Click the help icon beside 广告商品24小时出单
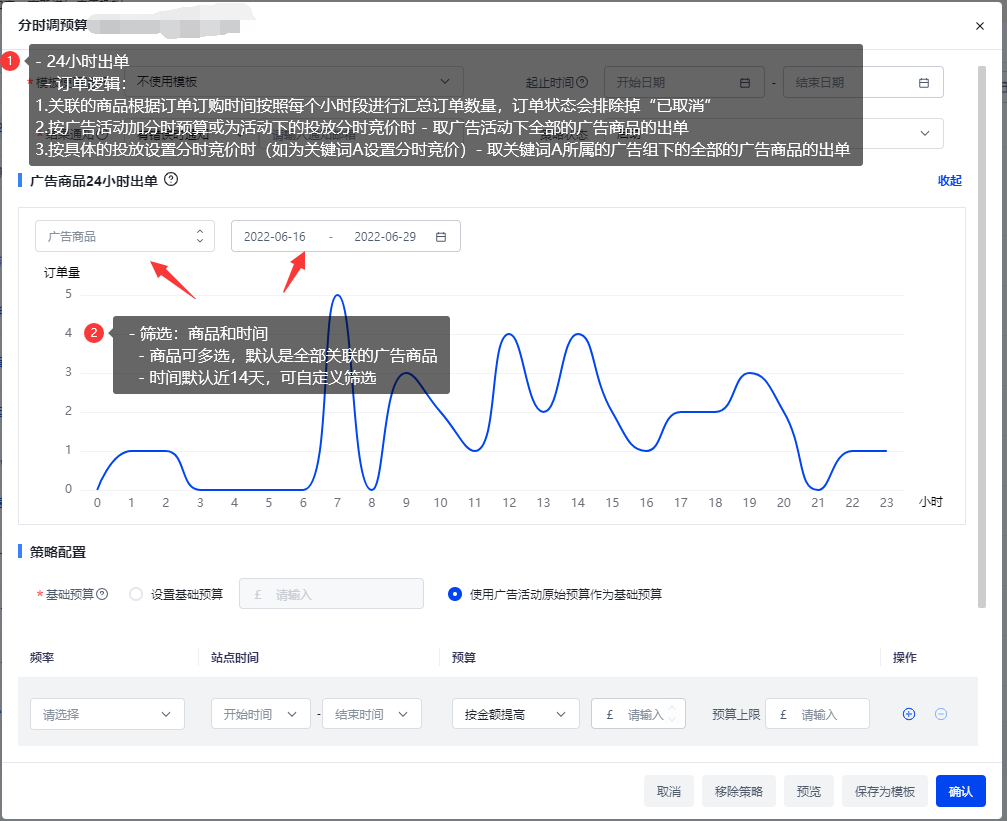The height and width of the screenshot is (821, 1007). (171, 180)
